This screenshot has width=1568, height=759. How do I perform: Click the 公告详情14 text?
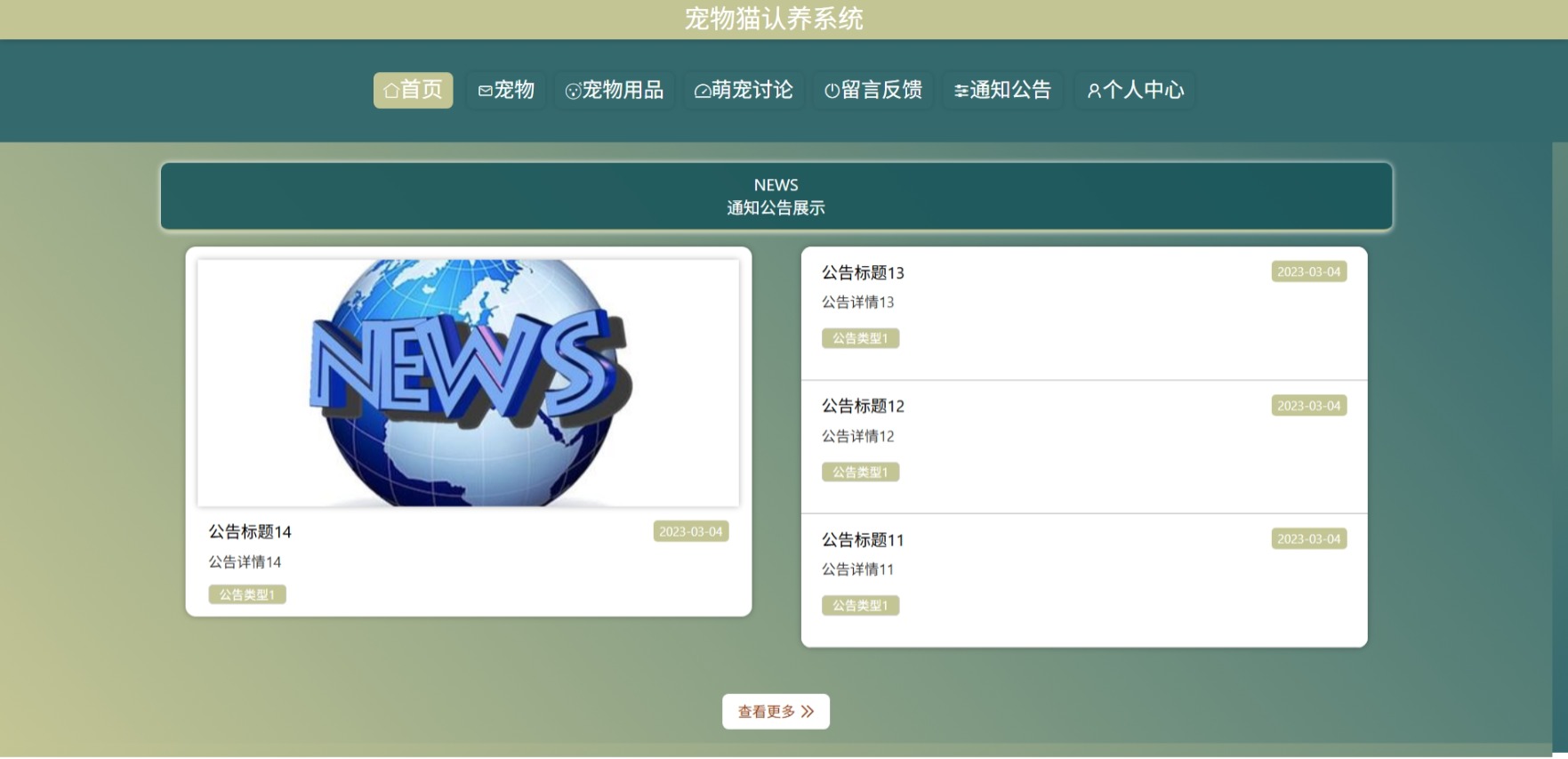(x=245, y=562)
